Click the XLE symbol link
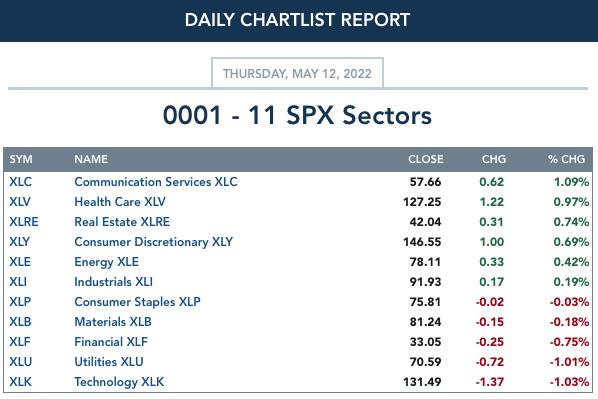This screenshot has height=399, width=598. pyautogui.click(x=20, y=262)
